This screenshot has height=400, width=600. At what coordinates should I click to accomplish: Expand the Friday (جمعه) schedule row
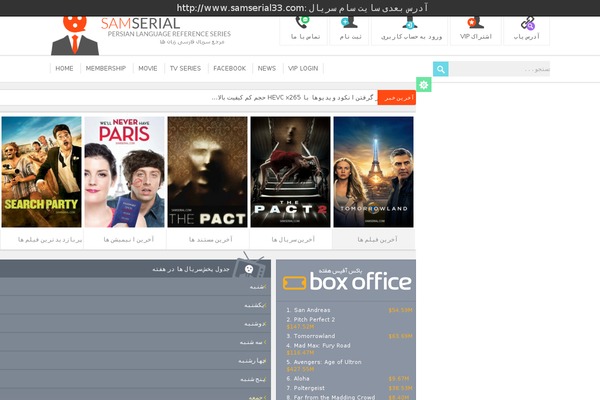[x=135, y=394]
